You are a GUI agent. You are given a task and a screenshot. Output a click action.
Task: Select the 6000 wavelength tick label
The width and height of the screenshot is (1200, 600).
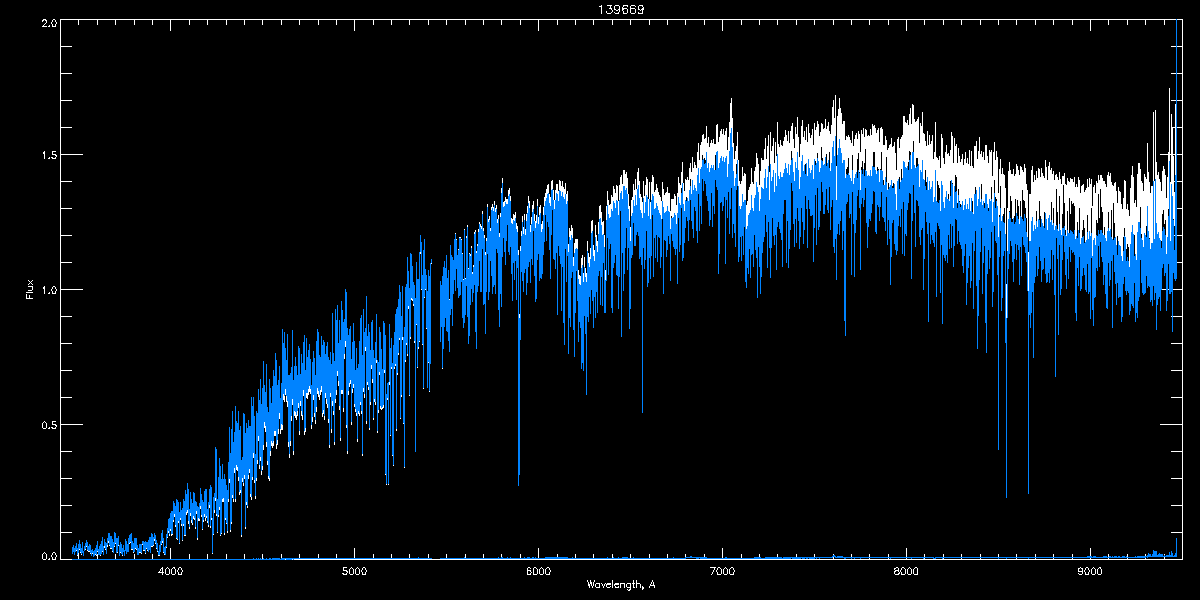tap(539, 571)
